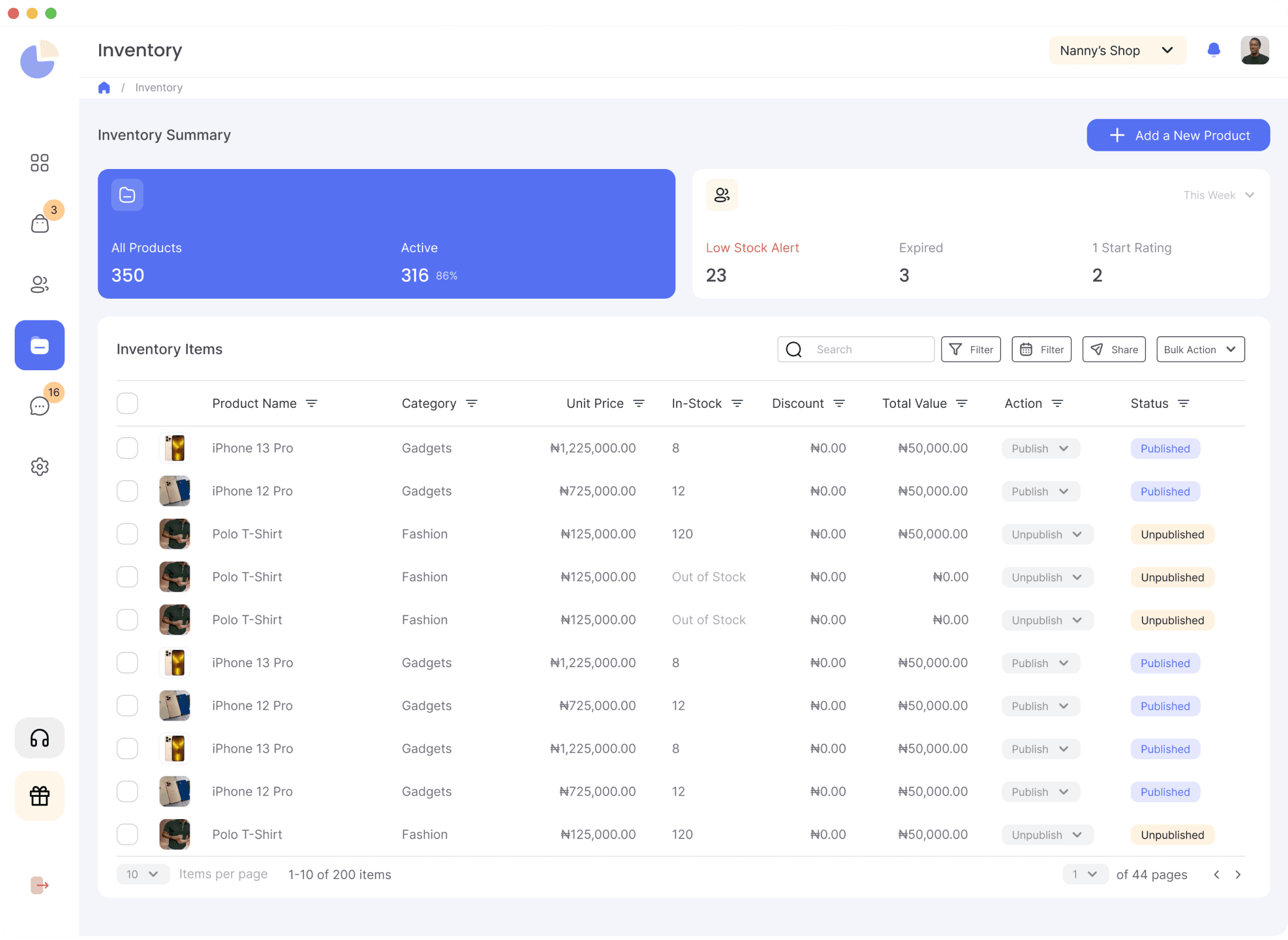Expand the Nanny's Shop dropdown

tap(1117, 50)
